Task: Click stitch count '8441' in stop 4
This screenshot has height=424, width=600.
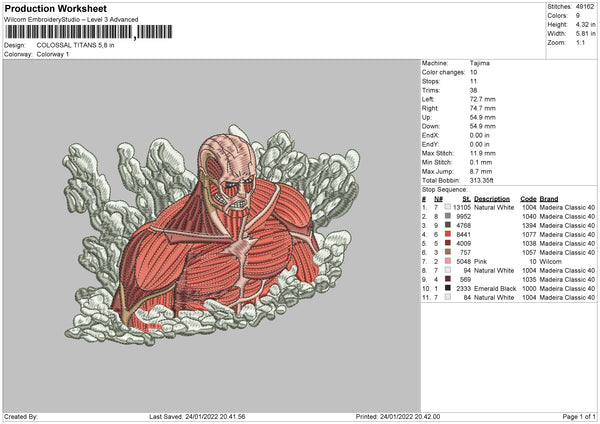Action: pos(463,235)
